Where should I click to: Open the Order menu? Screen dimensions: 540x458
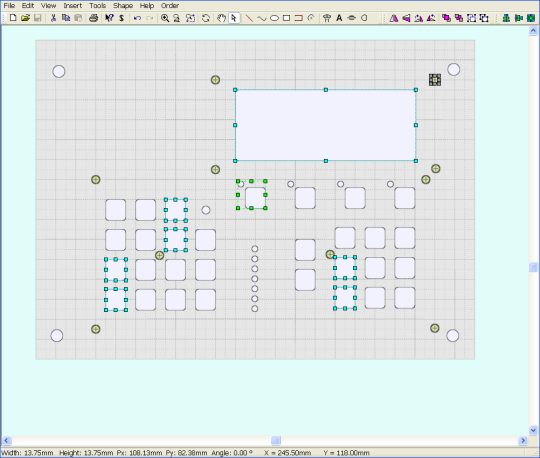pyautogui.click(x=170, y=6)
